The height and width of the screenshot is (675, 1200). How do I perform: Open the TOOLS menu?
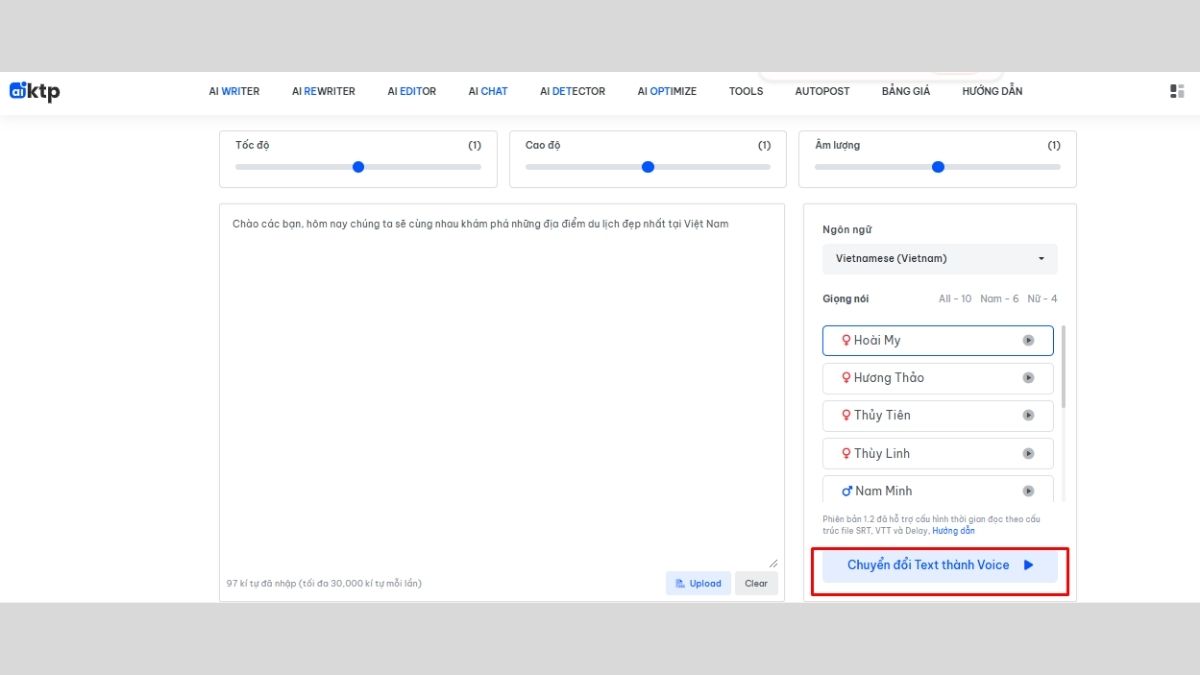746,91
